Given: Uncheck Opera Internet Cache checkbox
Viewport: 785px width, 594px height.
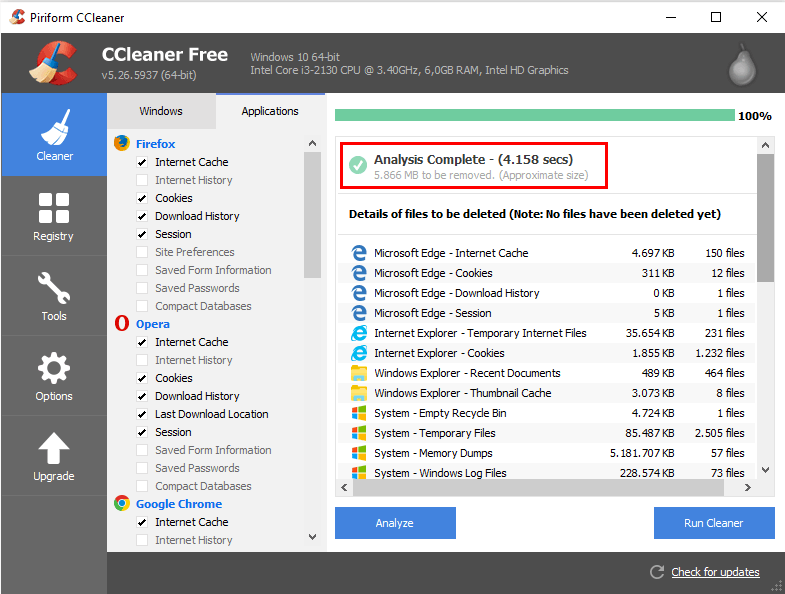Looking at the screenshot, I should (x=142, y=342).
